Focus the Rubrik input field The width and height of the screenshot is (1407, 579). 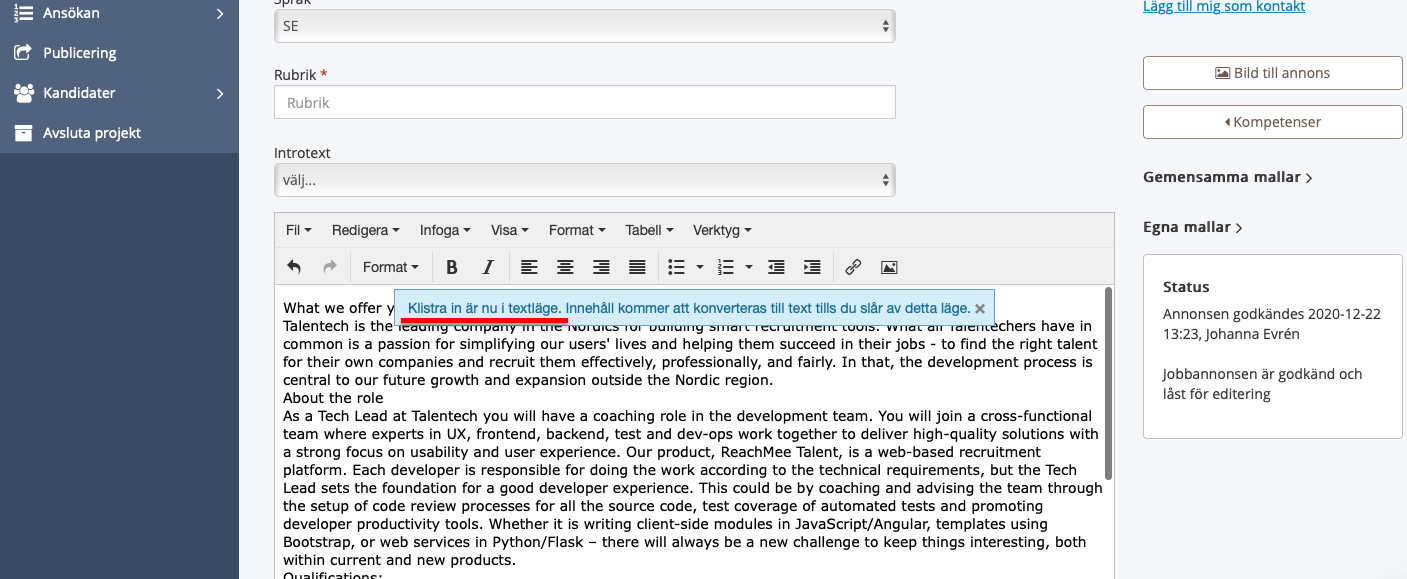pos(585,102)
